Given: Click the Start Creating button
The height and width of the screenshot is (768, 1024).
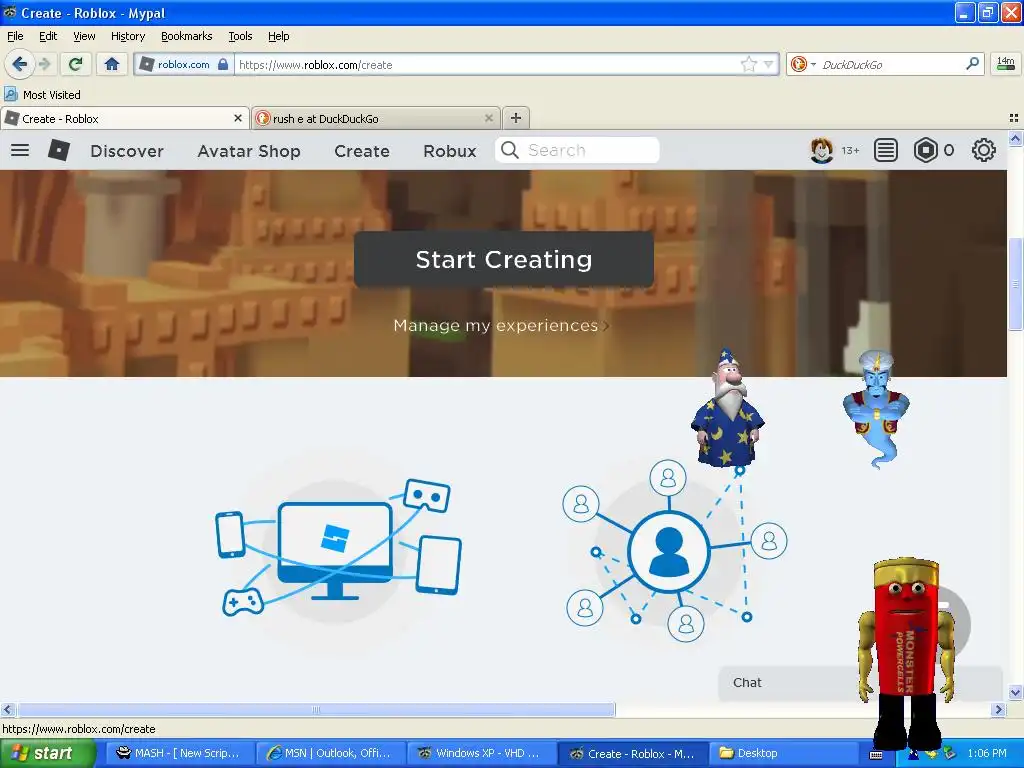Looking at the screenshot, I should click(504, 259).
